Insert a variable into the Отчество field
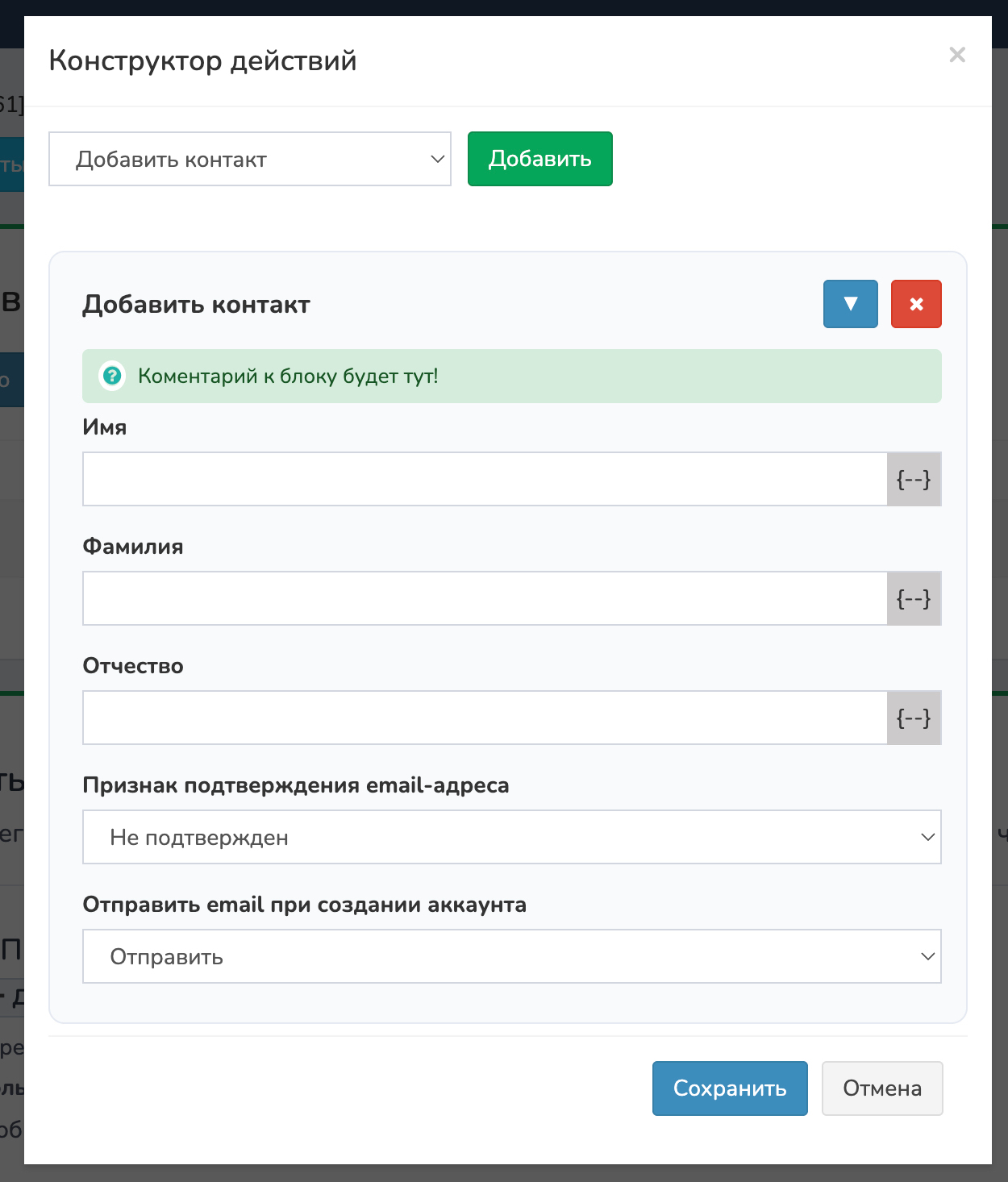This screenshot has width=1008, height=1182. pos(914,718)
